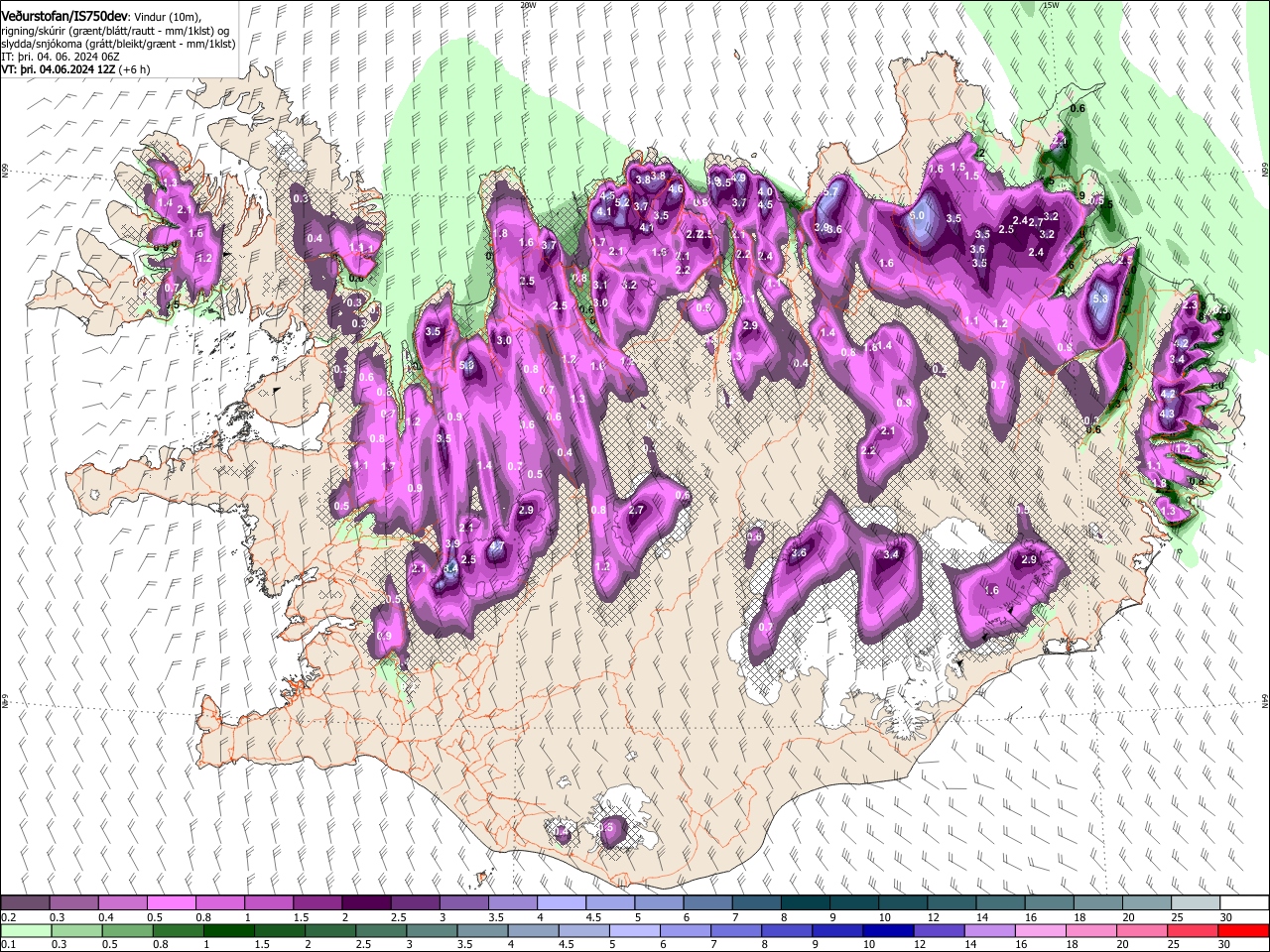Pick the light grey 25–30 snow legend swatch

[x=1197, y=903]
